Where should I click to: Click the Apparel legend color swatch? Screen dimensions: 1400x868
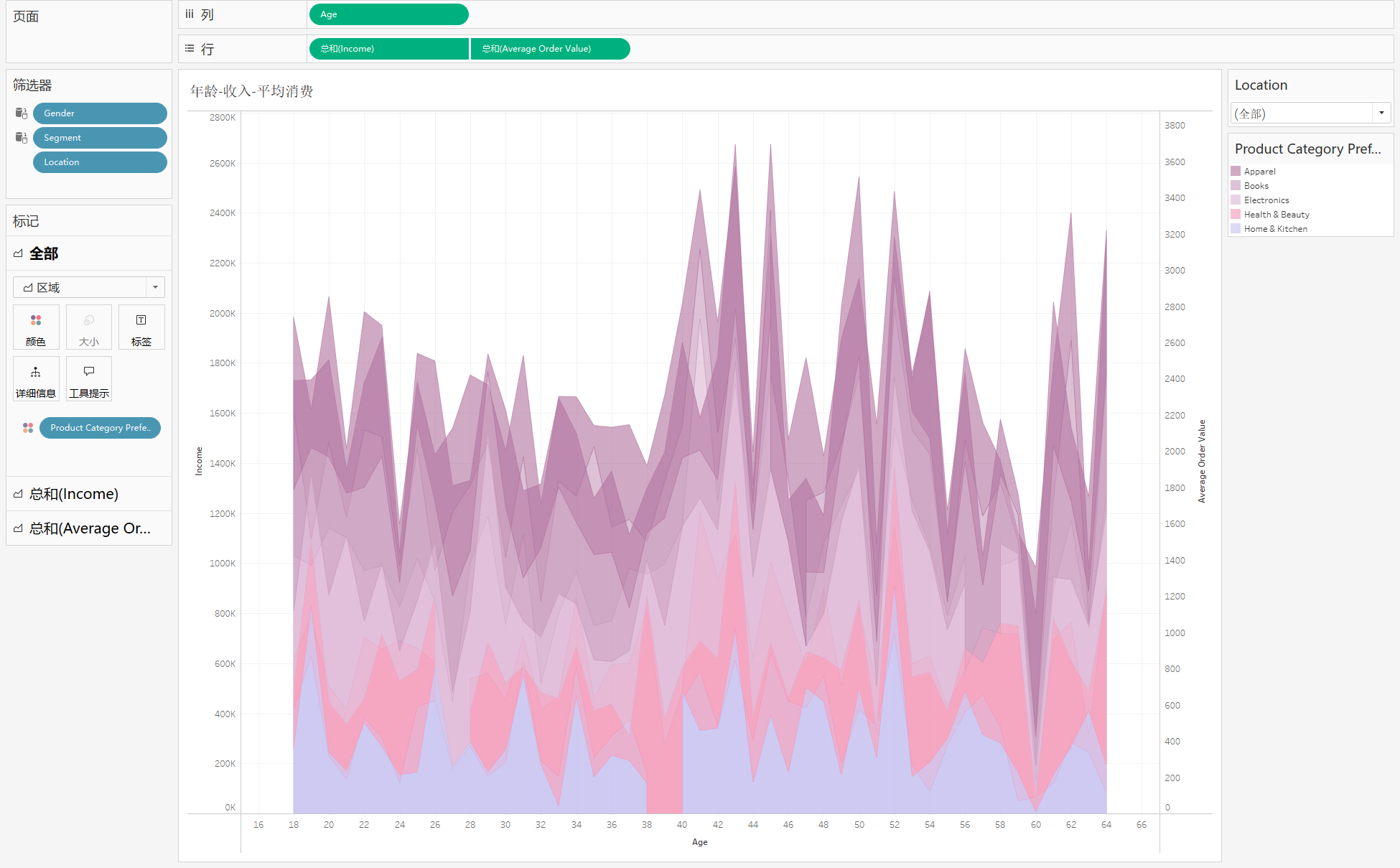point(1236,172)
